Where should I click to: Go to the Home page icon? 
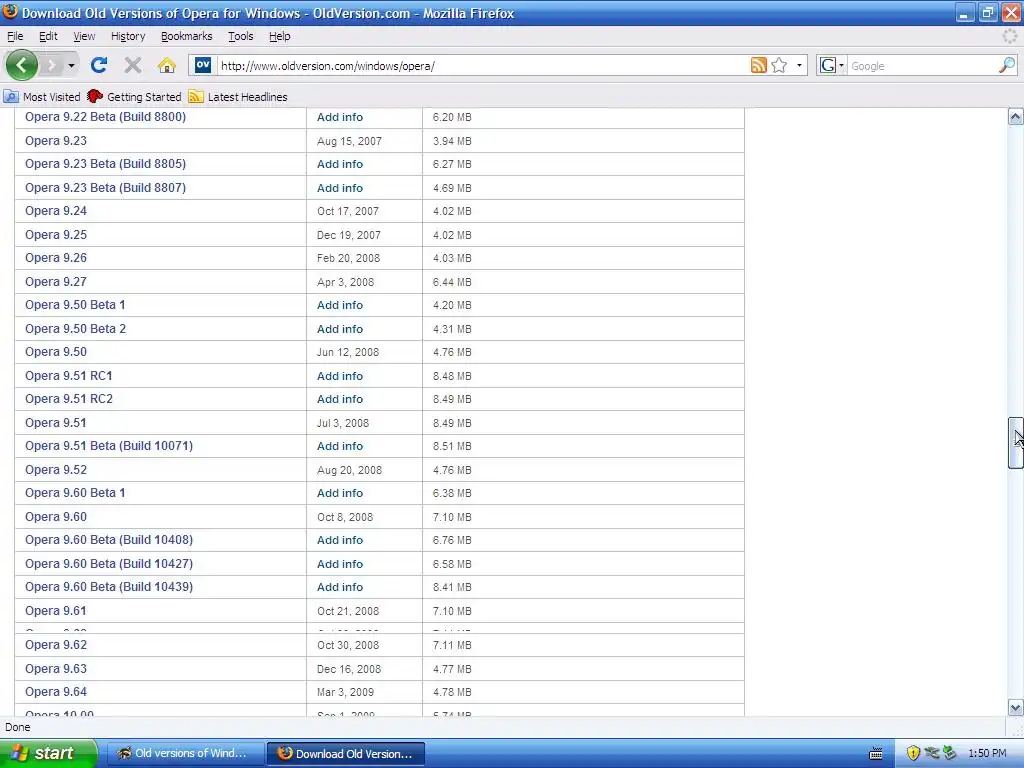coord(167,65)
